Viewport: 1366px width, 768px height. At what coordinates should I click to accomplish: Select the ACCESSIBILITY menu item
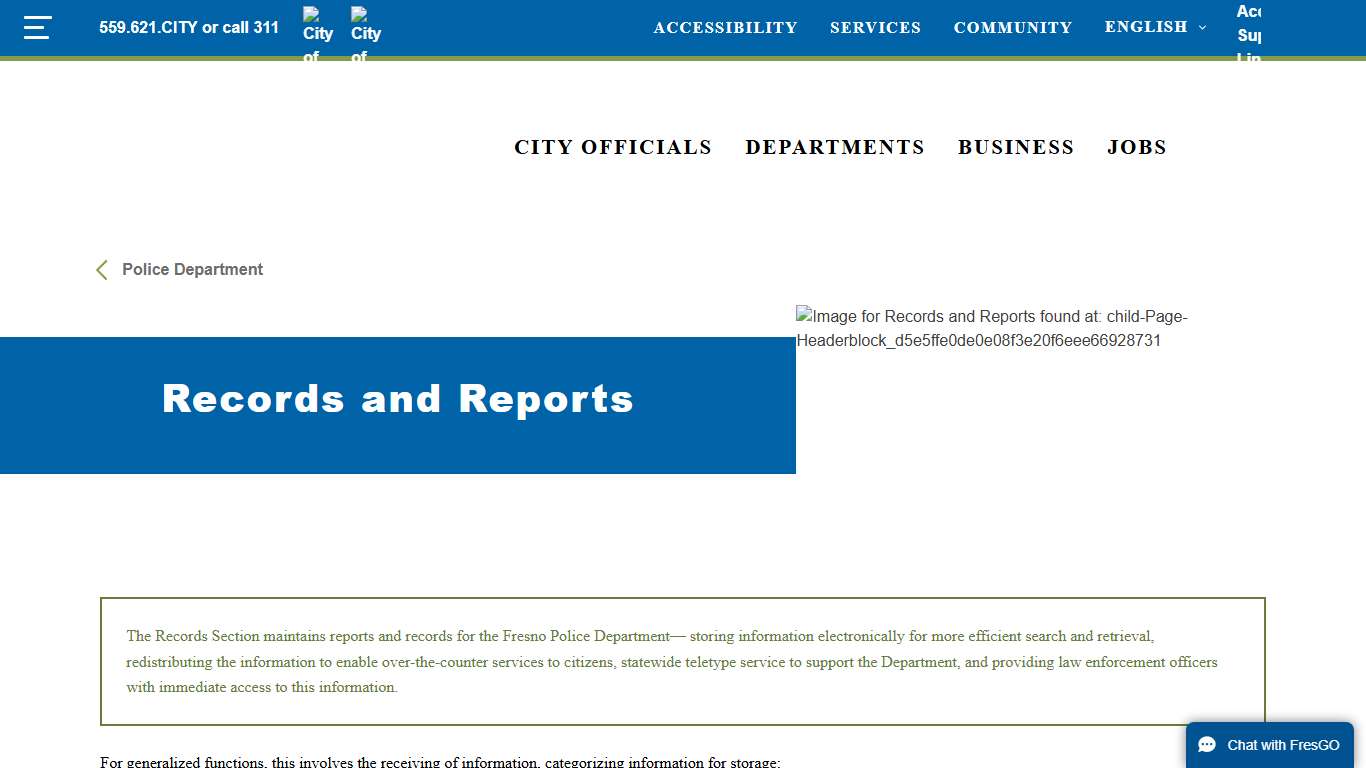point(725,27)
